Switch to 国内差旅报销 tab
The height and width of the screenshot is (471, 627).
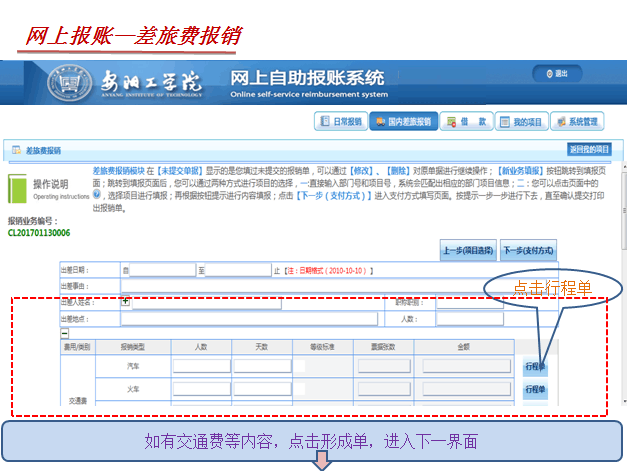403,122
